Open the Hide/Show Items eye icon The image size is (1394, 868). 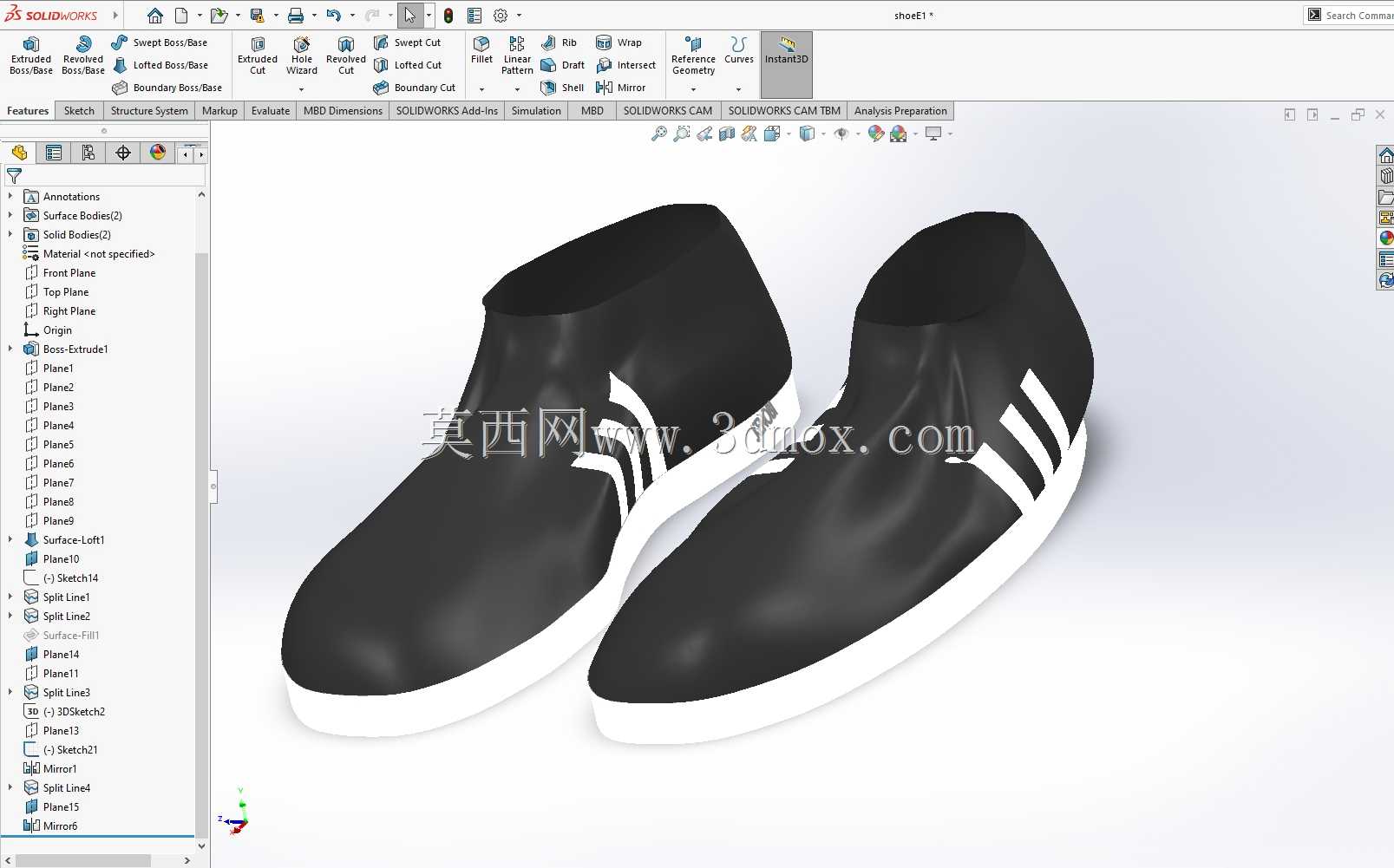(841, 134)
